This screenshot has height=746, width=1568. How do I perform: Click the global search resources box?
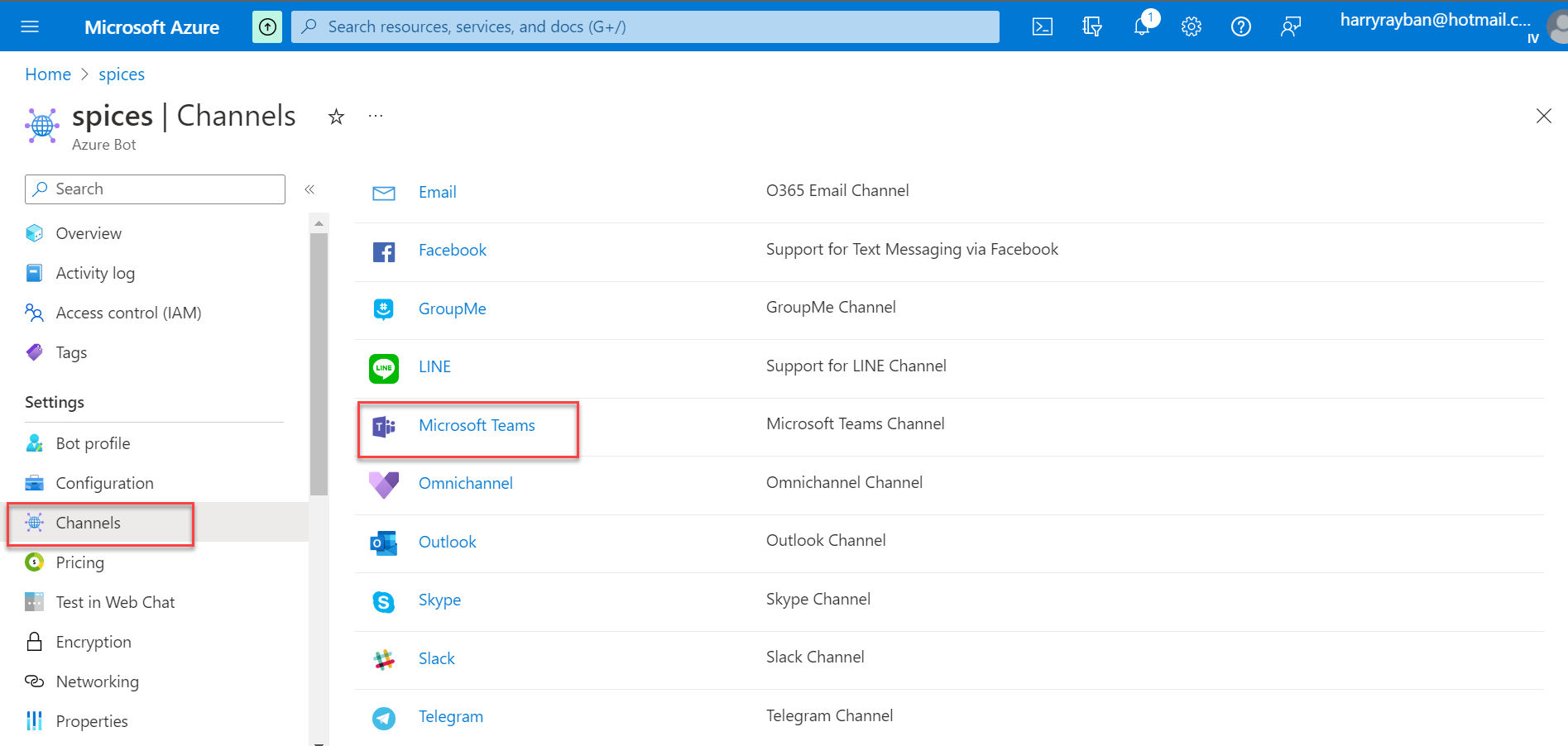[x=645, y=26]
